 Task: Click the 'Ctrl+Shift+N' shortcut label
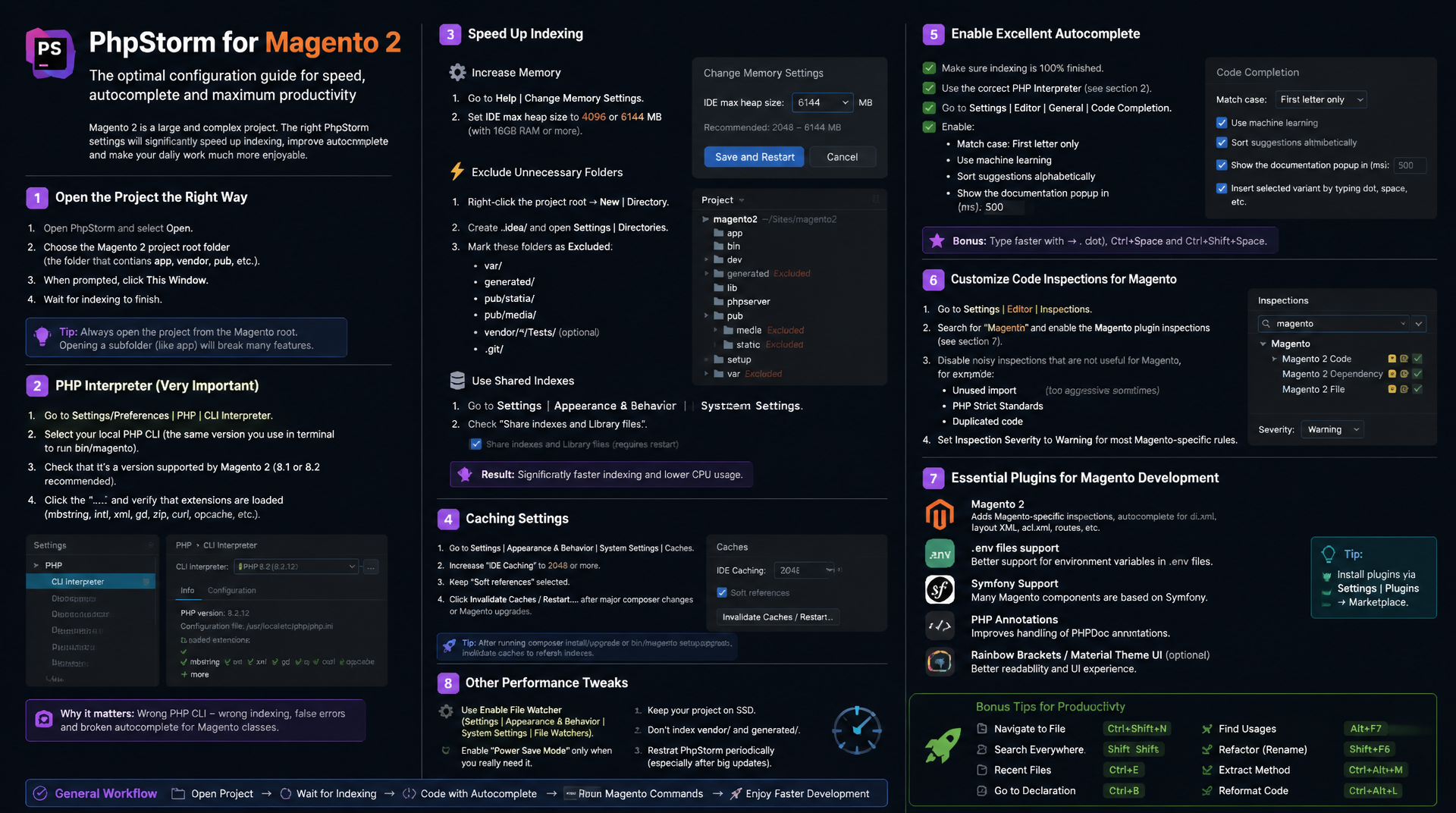coord(1137,728)
